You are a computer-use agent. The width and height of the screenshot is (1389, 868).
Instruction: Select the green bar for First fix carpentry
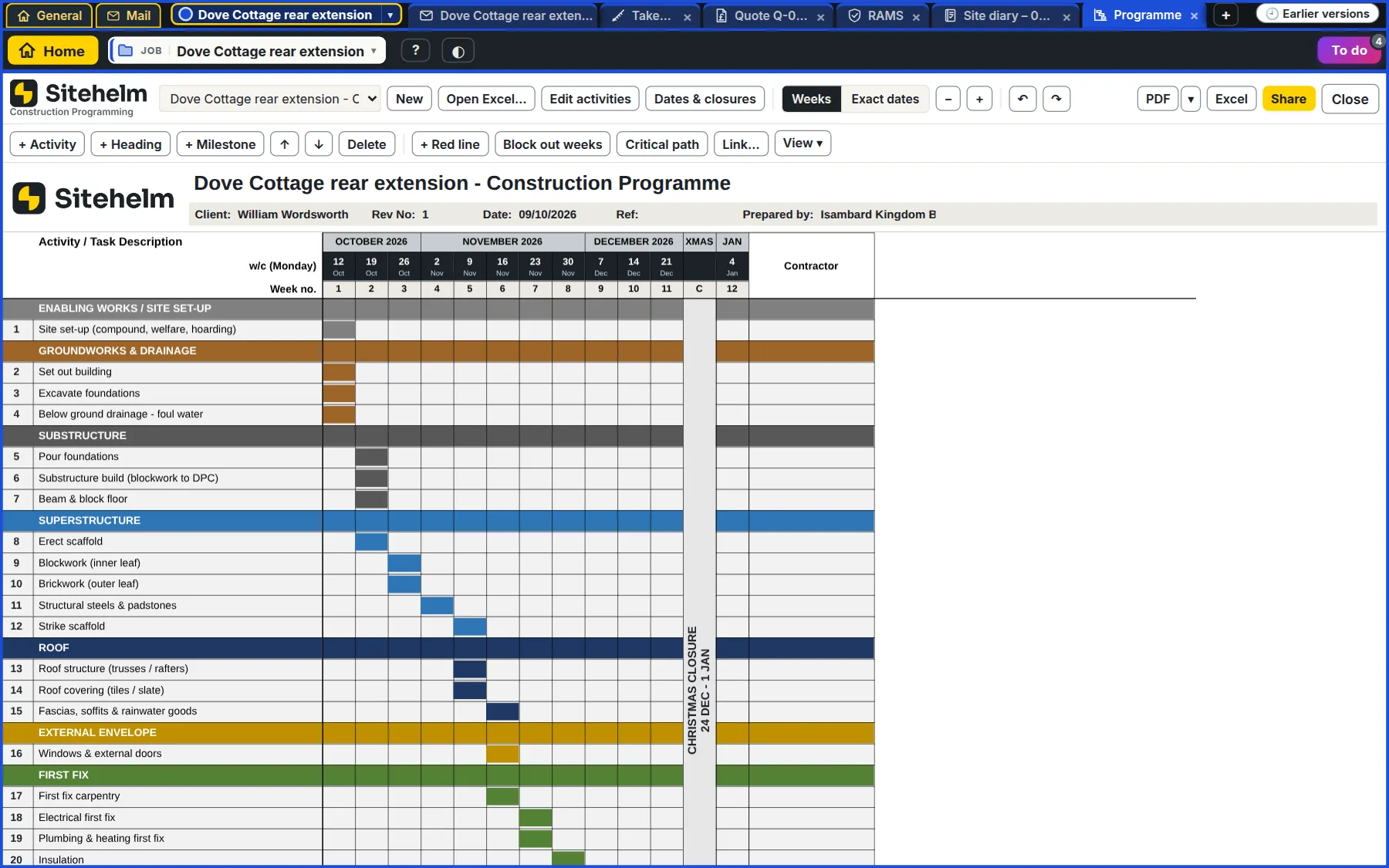click(502, 796)
